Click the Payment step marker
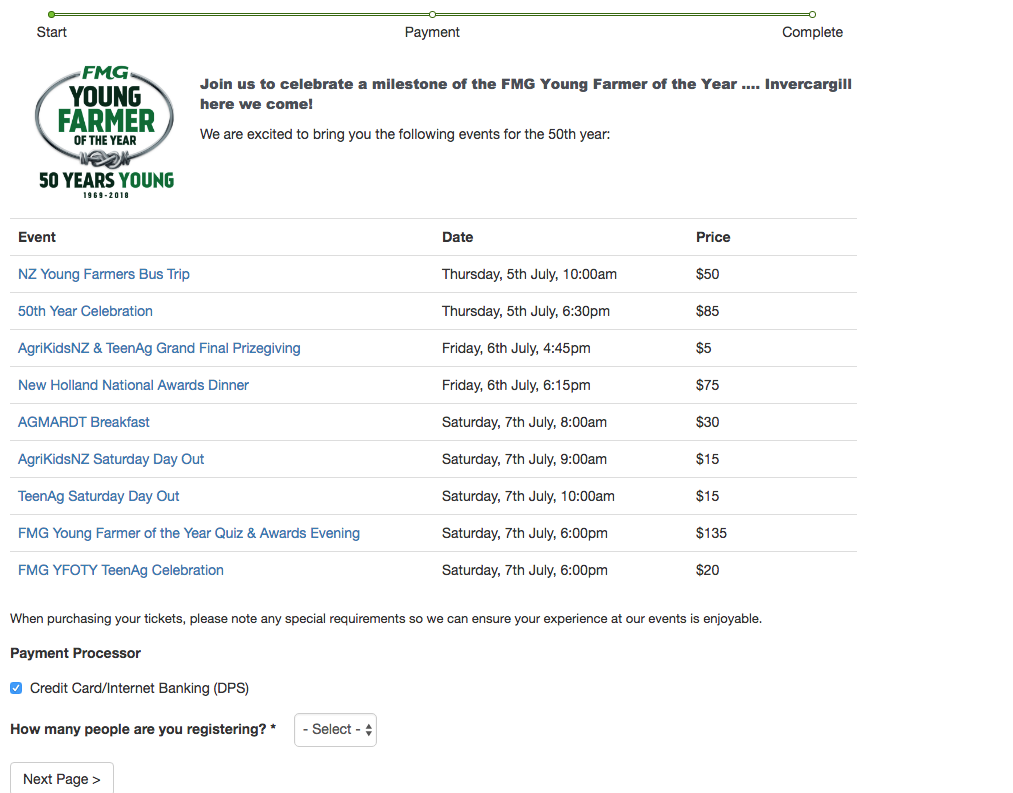This screenshot has height=793, width=1013. coord(432,15)
